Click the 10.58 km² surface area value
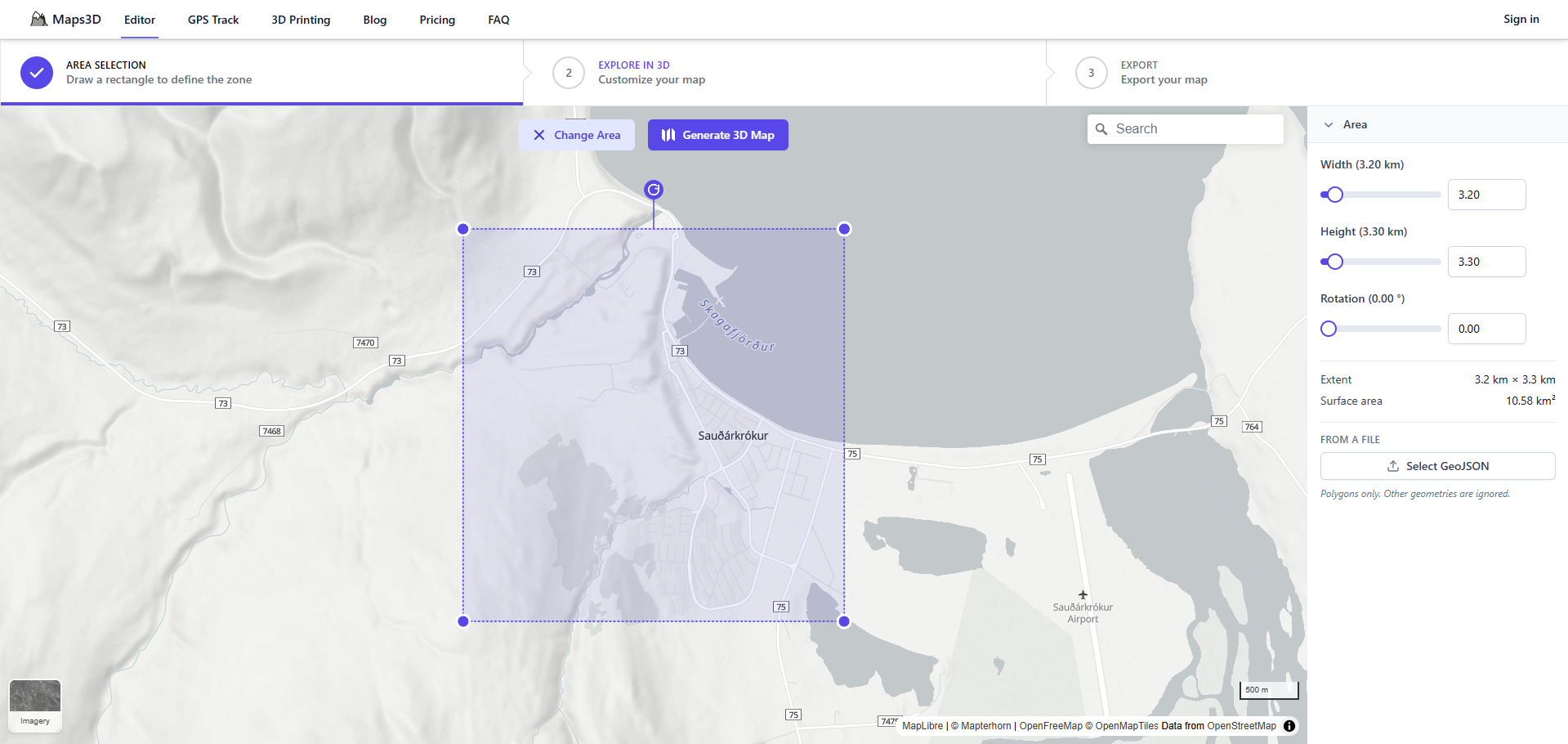The width and height of the screenshot is (1568, 744). tap(1530, 401)
